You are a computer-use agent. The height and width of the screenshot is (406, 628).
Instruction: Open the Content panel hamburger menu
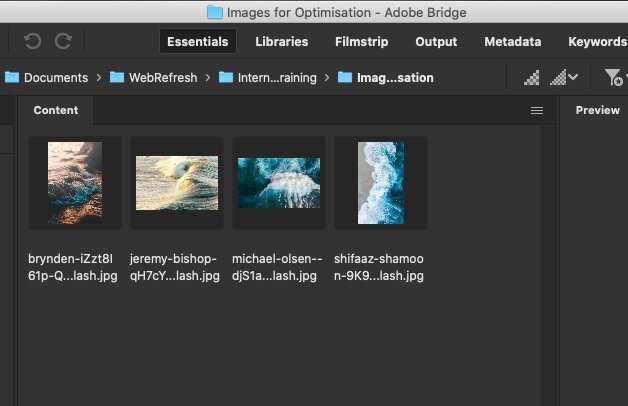tap(537, 111)
